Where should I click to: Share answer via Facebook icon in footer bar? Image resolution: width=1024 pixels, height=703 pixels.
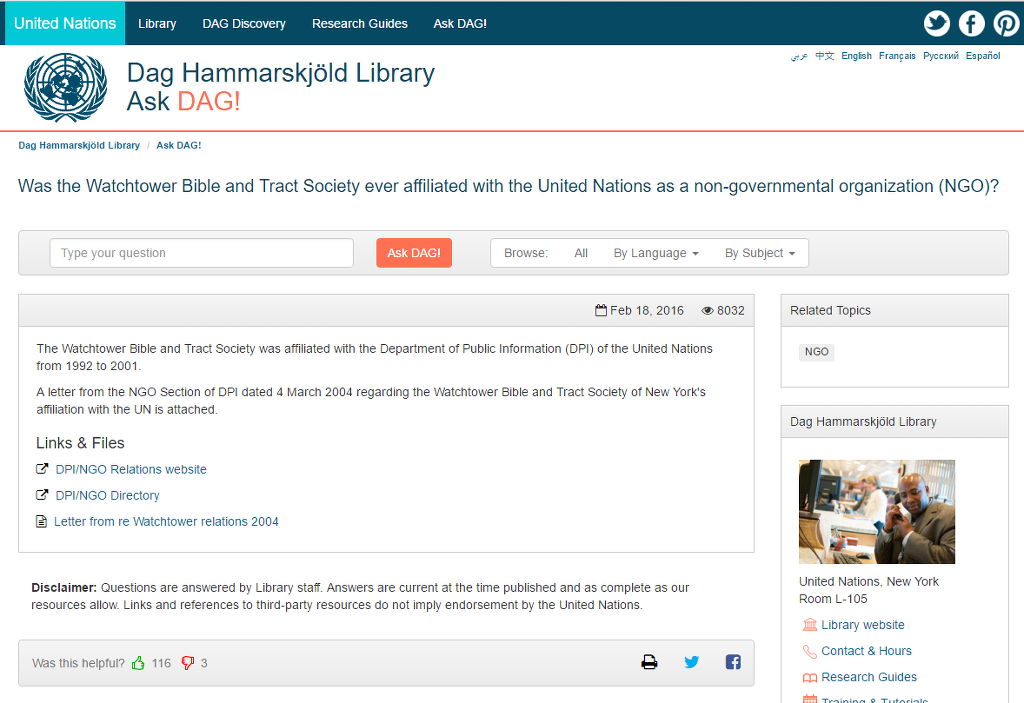[733, 662]
